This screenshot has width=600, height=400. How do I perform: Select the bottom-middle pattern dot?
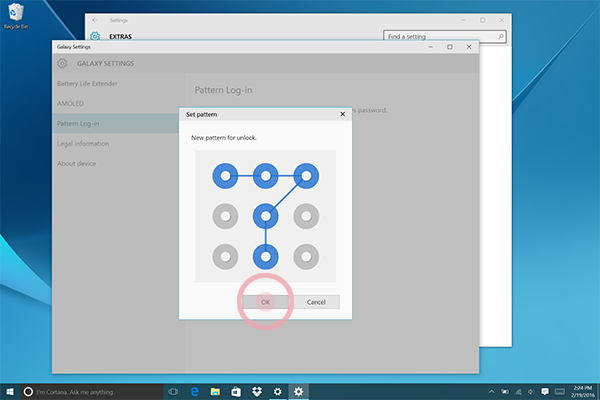(x=266, y=256)
